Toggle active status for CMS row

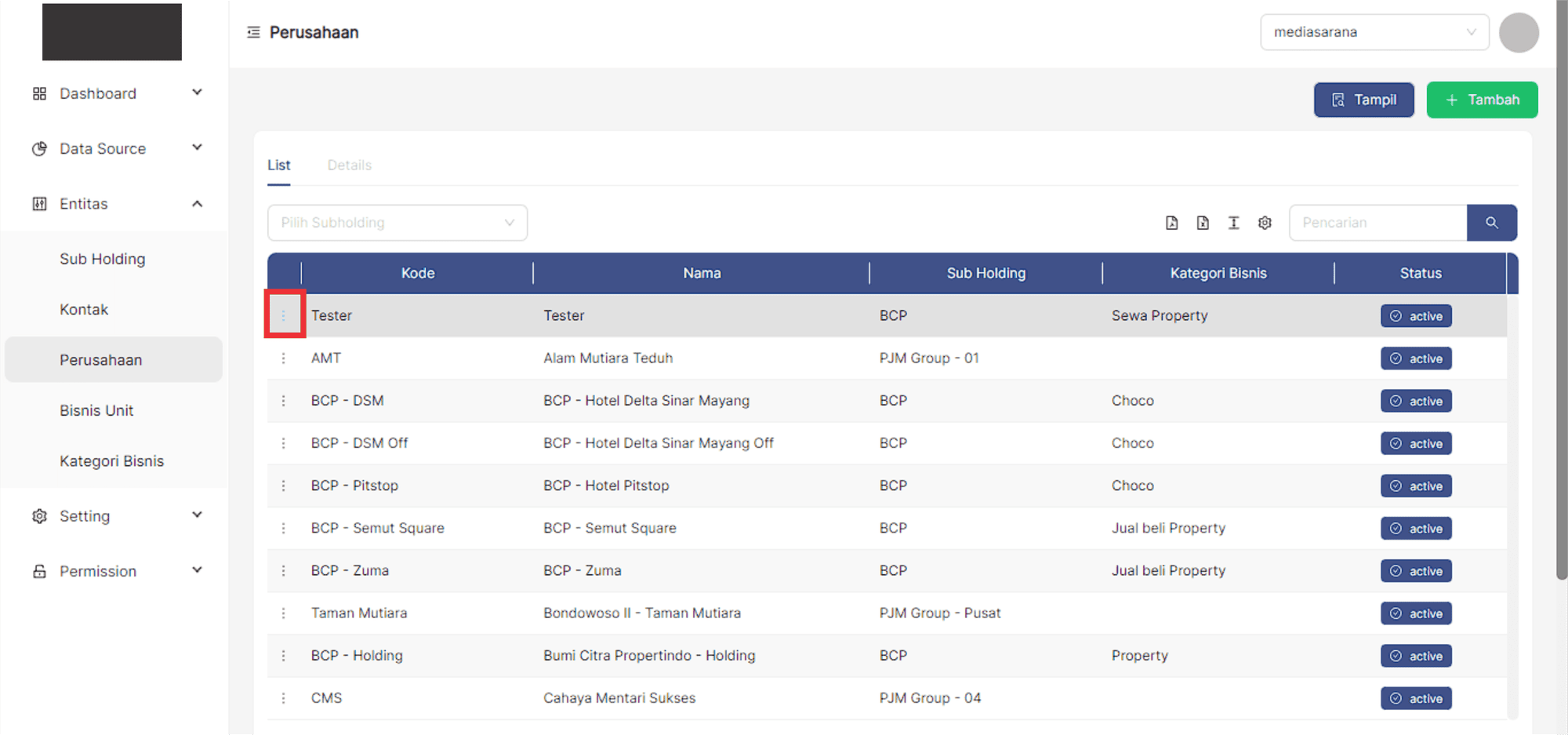coord(1416,698)
